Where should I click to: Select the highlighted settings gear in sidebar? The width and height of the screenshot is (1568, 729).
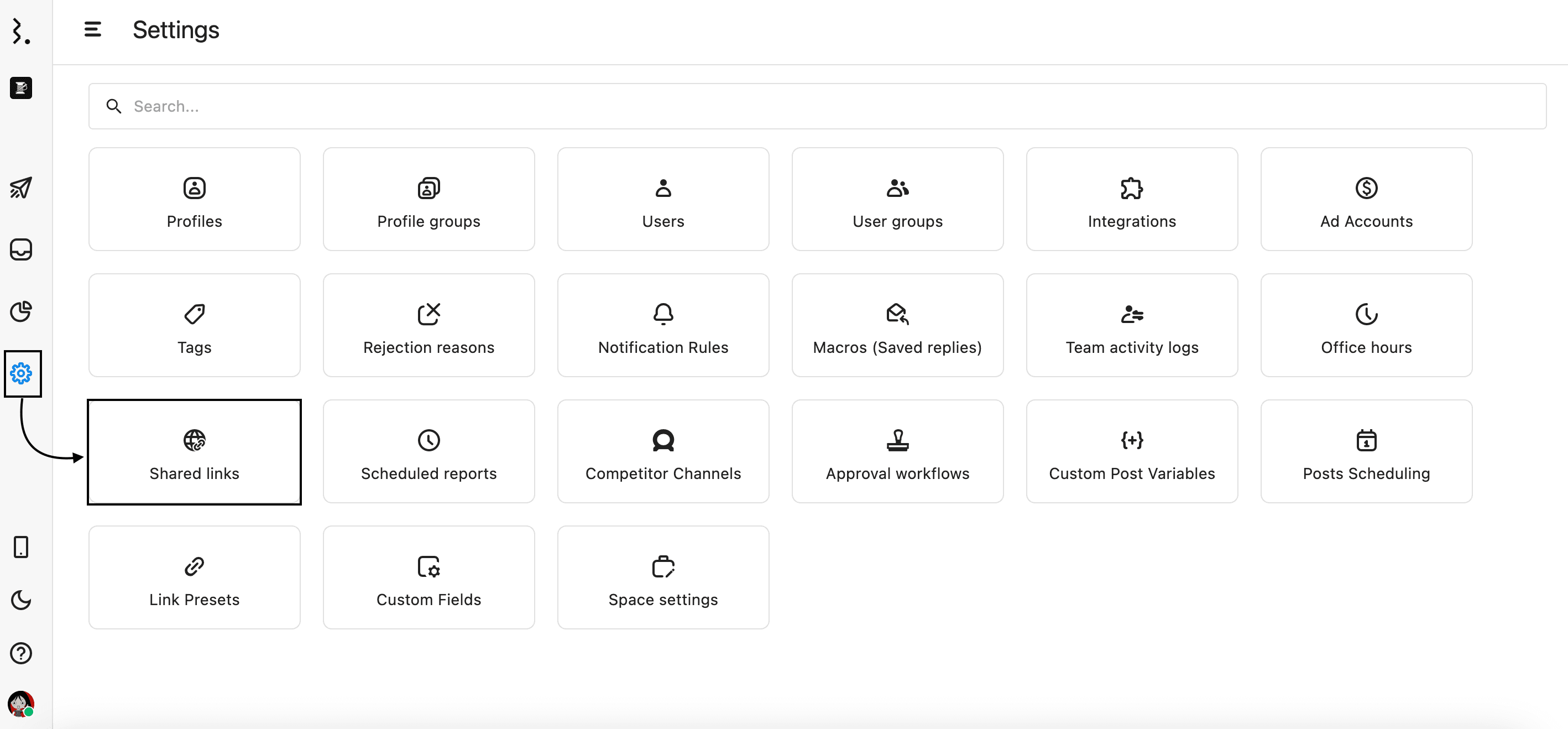pos(22,373)
